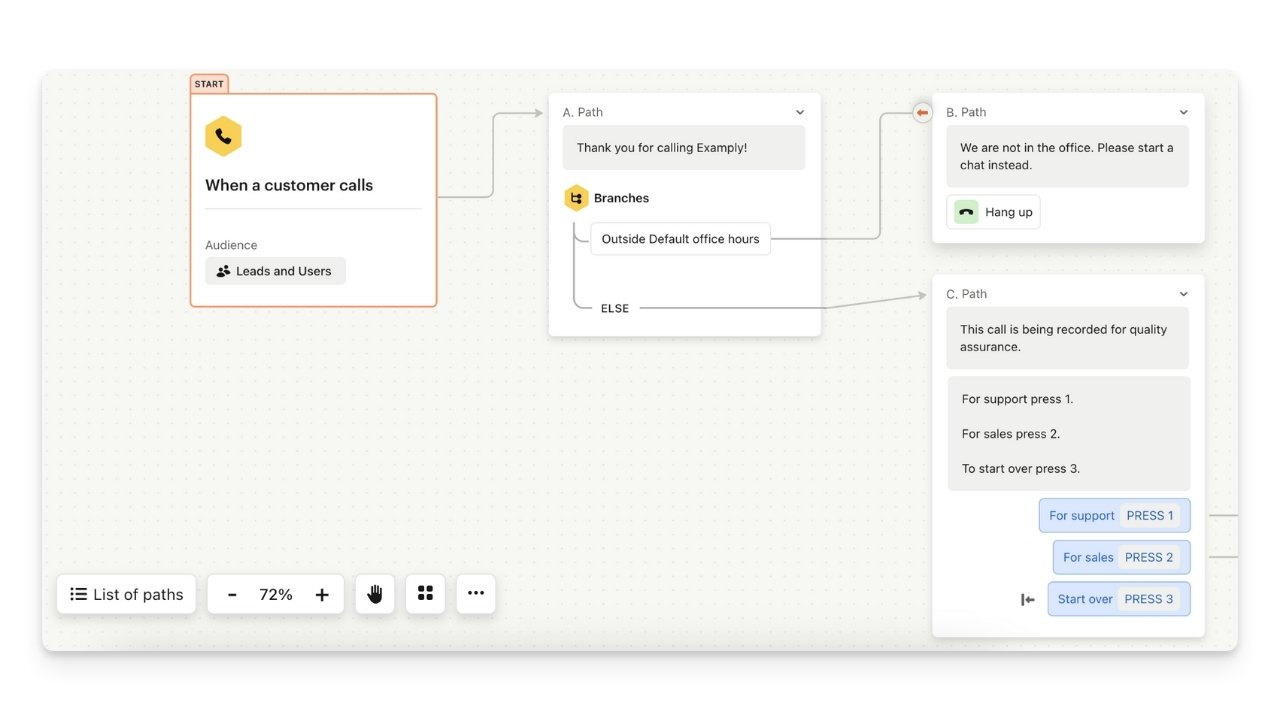Click the start-over loop arrow icon
1280x720 pixels.
[x=1027, y=599]
